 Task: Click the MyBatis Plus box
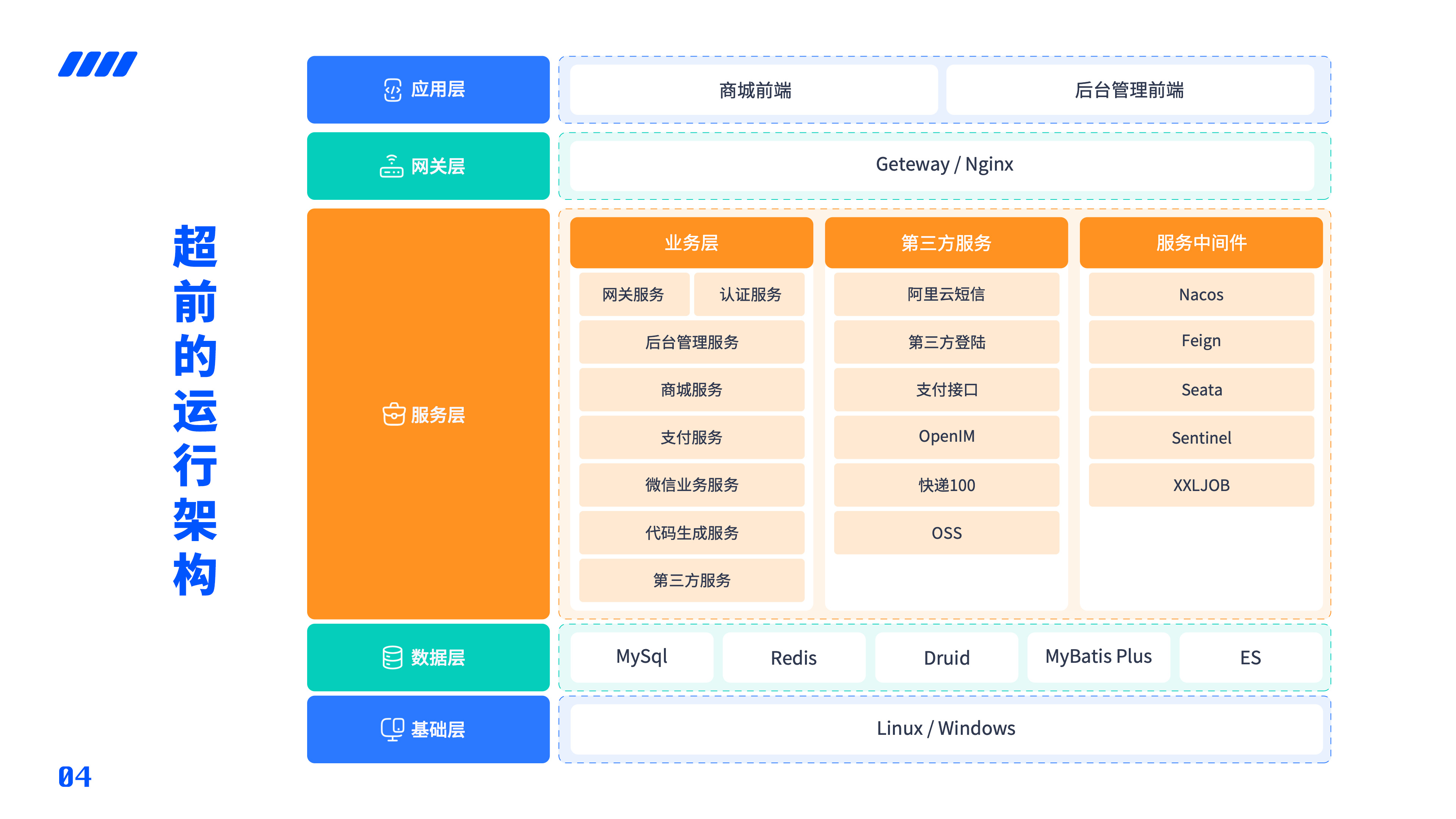pyautogui.click(x=1099, y=657)
